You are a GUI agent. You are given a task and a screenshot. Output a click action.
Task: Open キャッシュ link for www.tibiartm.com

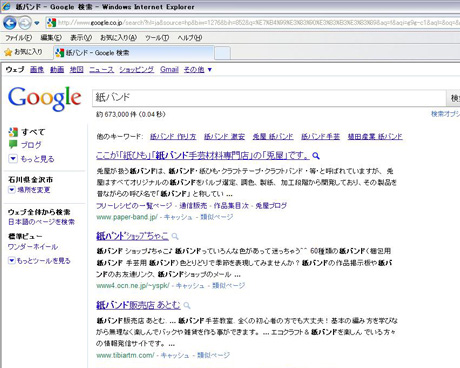tap(175, 355)
